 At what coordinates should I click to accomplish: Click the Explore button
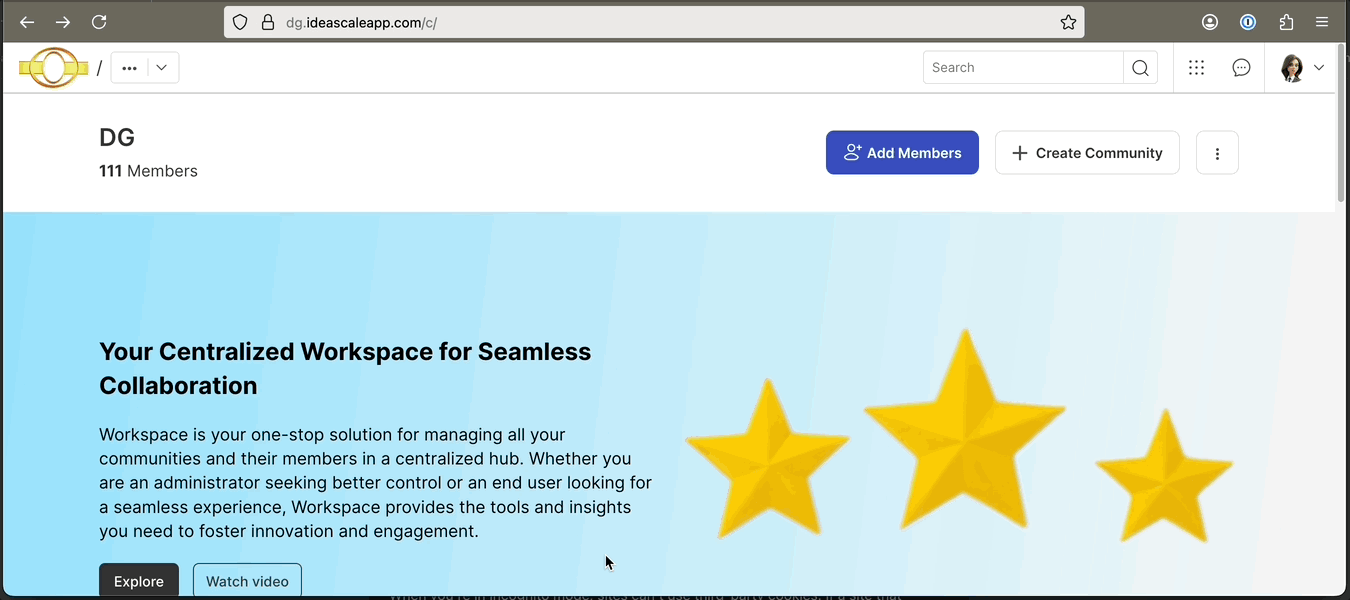point(139,581)
